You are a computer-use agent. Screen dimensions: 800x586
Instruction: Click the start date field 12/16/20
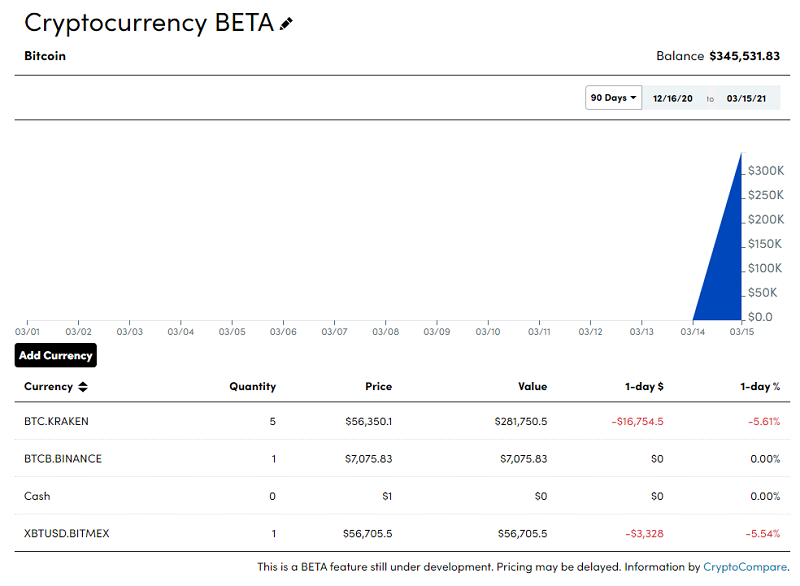tap(672, 99)
